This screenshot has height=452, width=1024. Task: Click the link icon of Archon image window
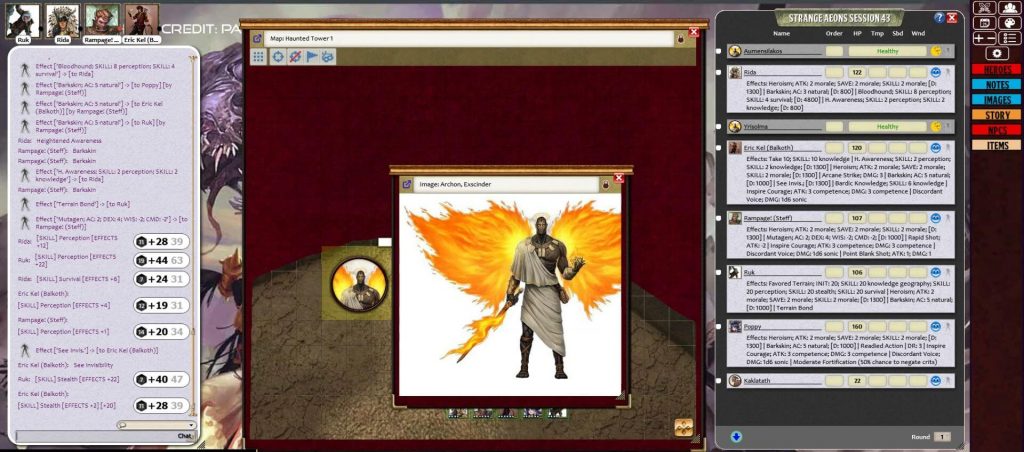(406, 184)
